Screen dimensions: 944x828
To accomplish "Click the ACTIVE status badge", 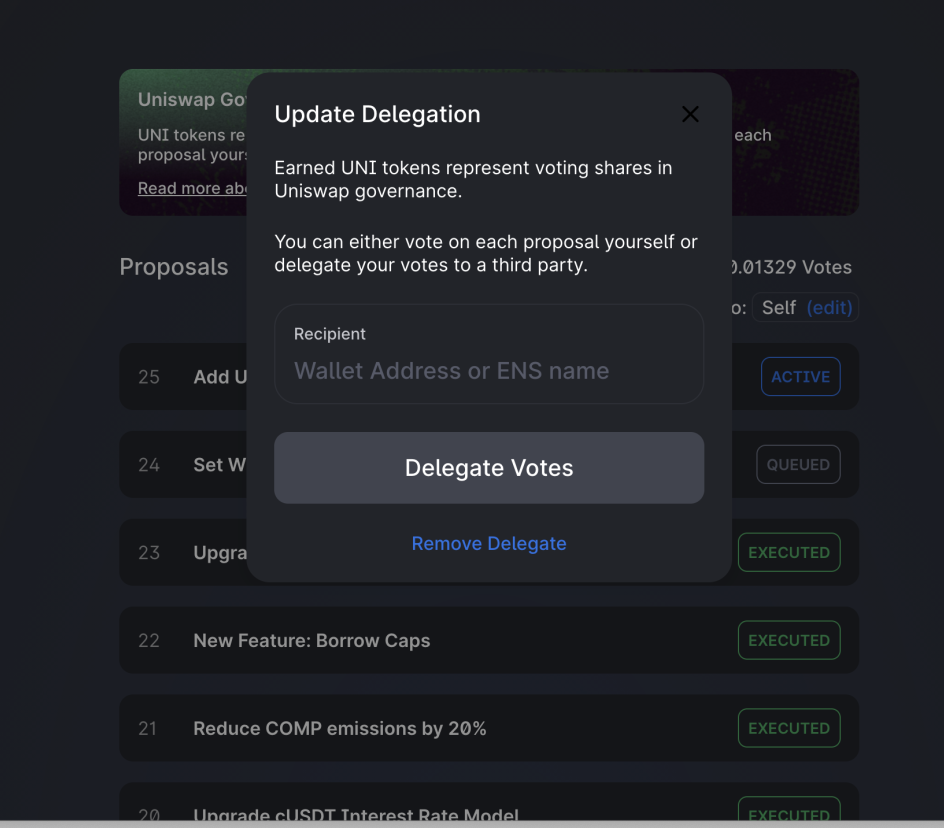I will [x=800, y=377].
